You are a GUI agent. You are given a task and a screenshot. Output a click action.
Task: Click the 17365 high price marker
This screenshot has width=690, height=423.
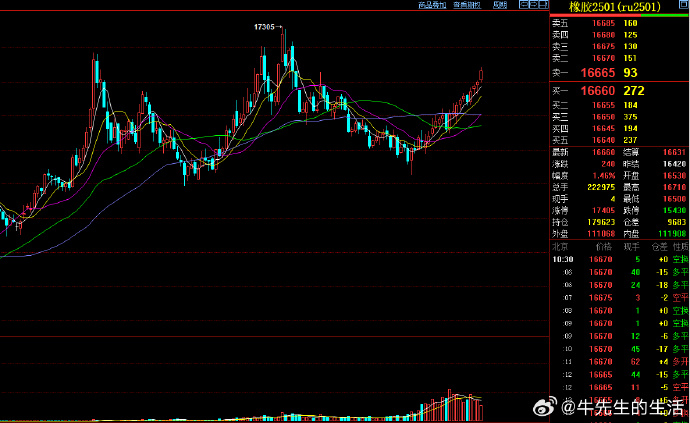(x=266, y=28)
